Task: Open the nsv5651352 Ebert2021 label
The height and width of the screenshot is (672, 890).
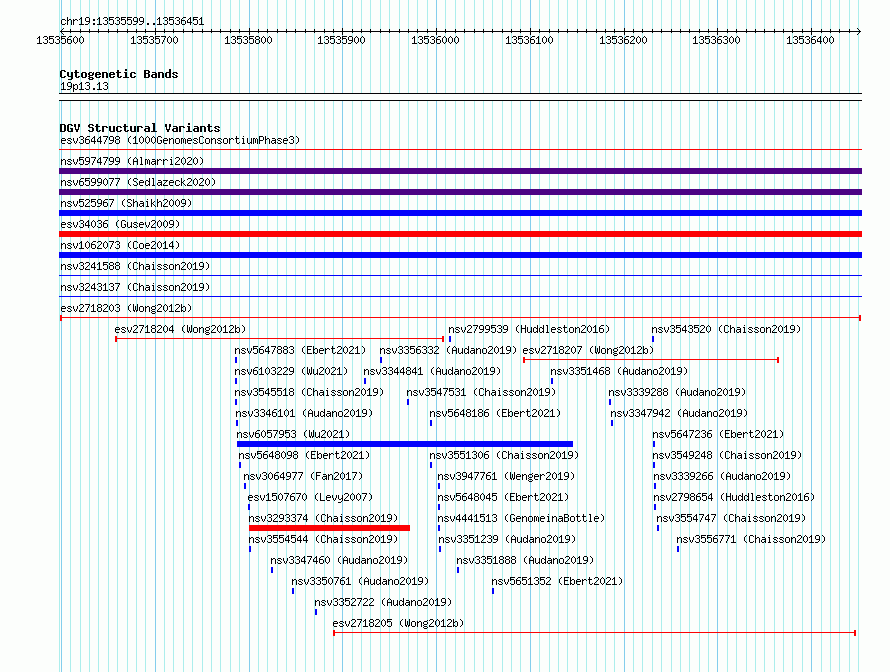Action: pos(557,581)
